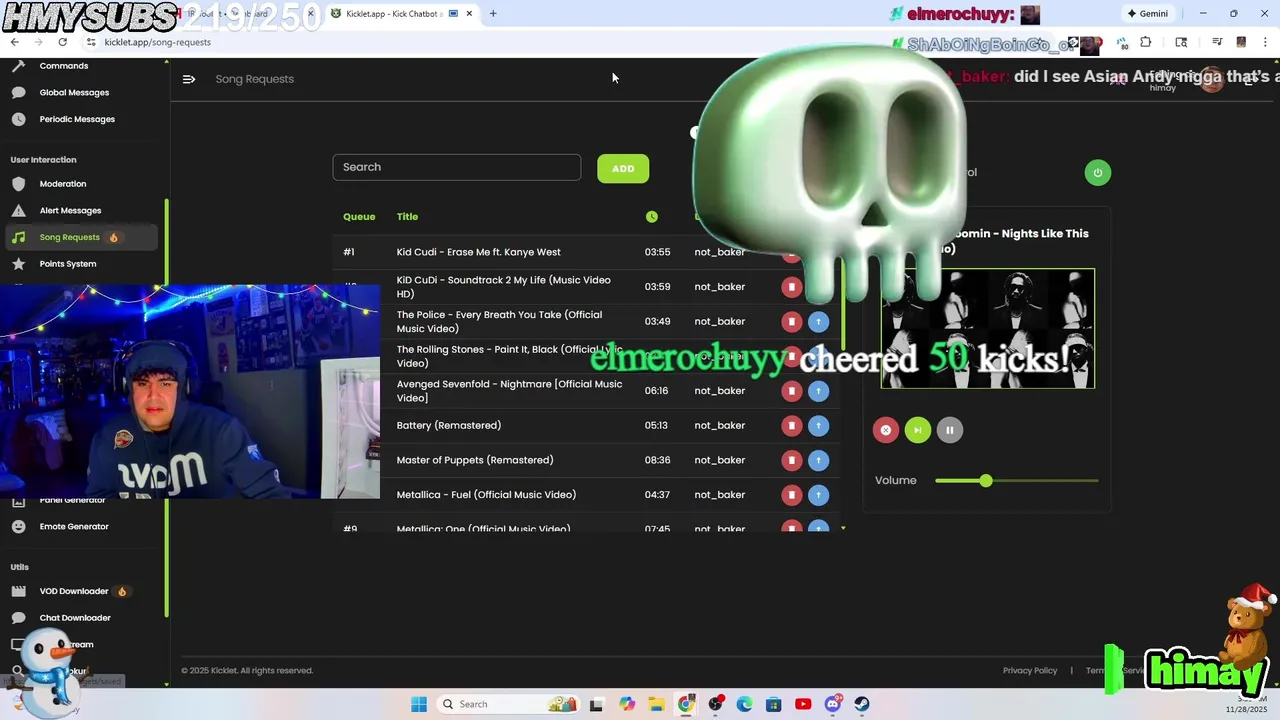Move The Police song up in queue
Image resolution: width=1280 pixels, height=720 pixels.
(818, 322)
